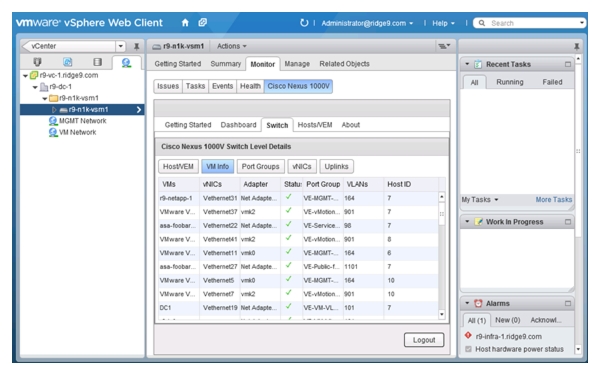Pin the right side panel
Screen dimensions: 601x376
point(576,47)
